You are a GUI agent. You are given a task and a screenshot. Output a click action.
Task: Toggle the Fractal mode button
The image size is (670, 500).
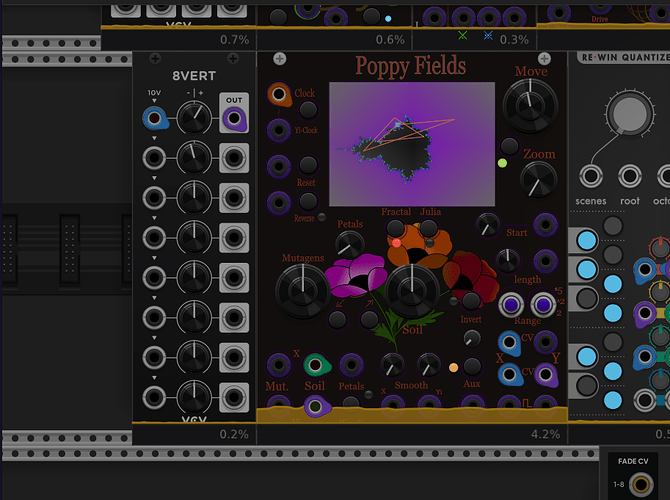[x=397, y=229]
